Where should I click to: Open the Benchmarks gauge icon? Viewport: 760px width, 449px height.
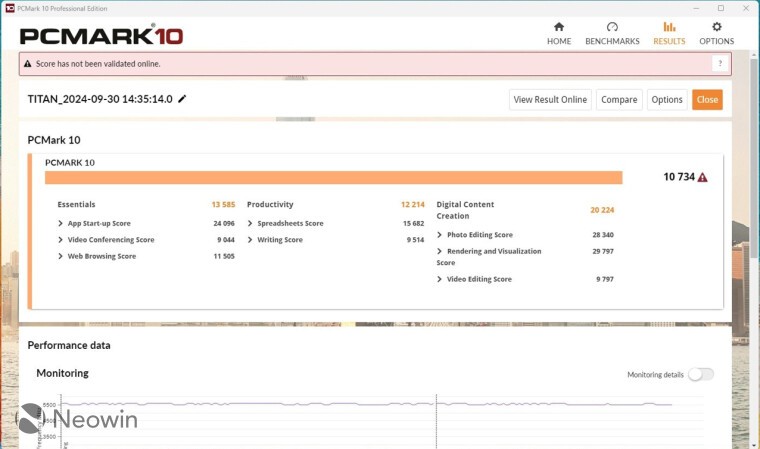tap(612, 27)
